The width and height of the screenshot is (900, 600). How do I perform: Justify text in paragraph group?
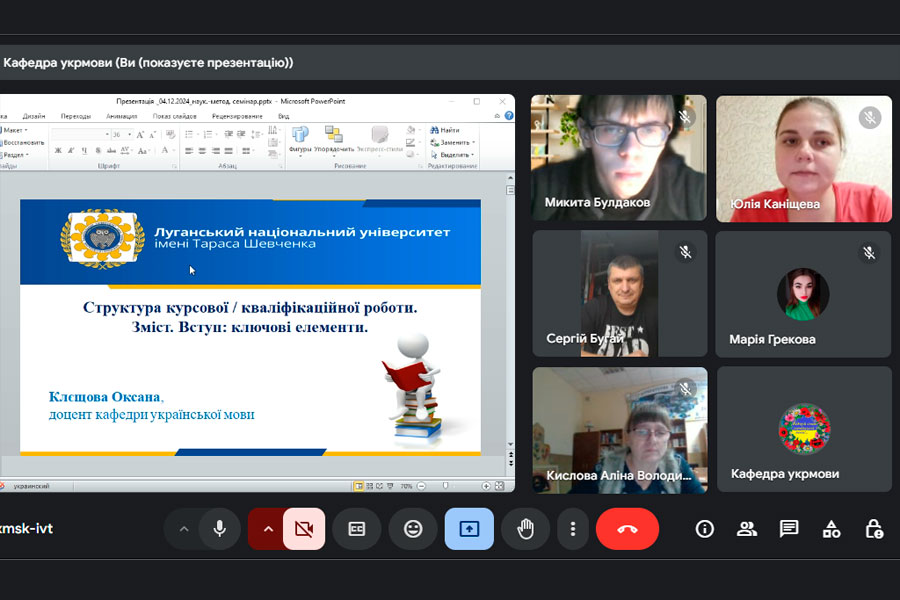228,151
